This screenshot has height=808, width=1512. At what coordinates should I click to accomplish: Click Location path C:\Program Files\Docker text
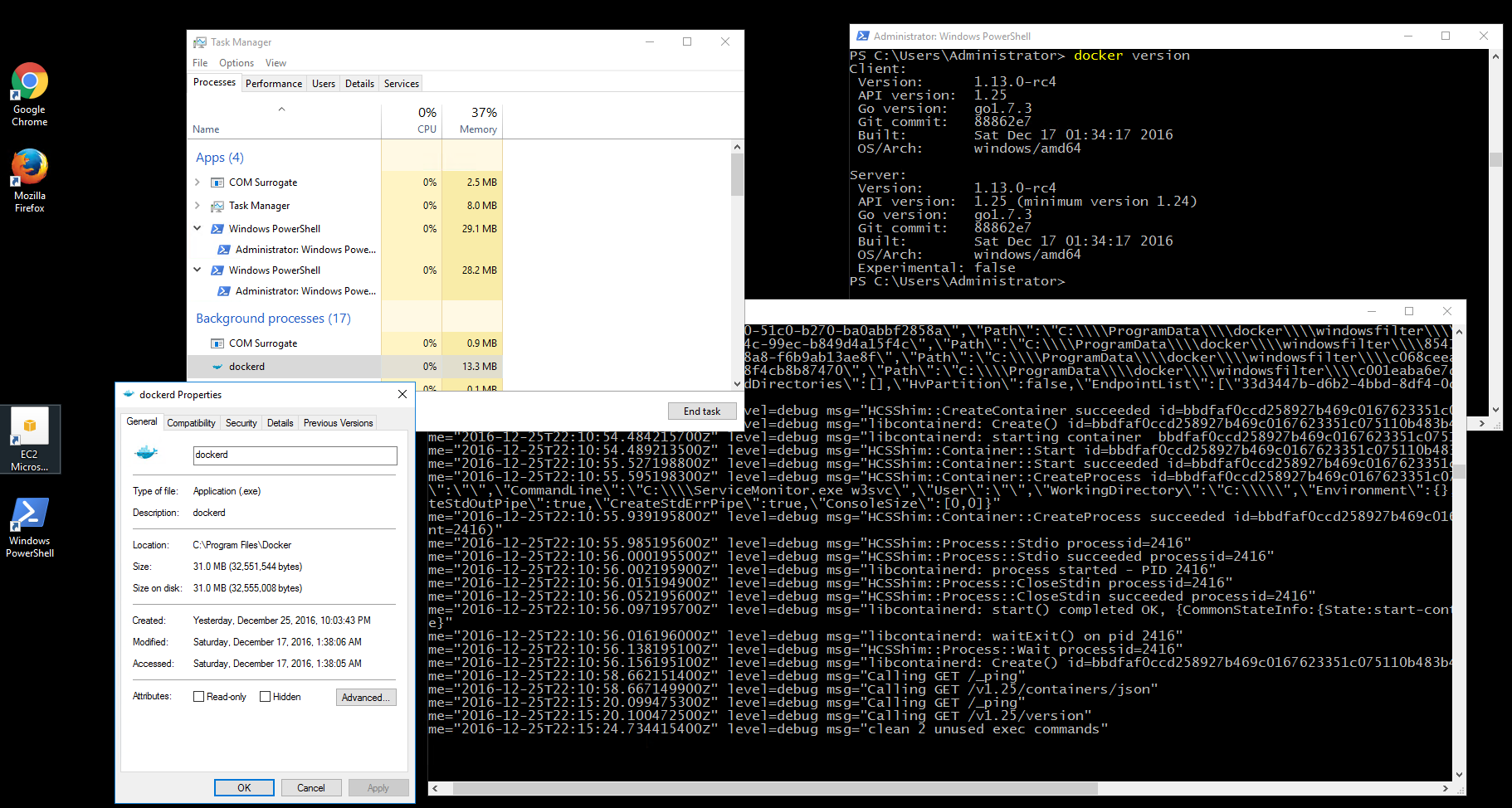(242, 545)
